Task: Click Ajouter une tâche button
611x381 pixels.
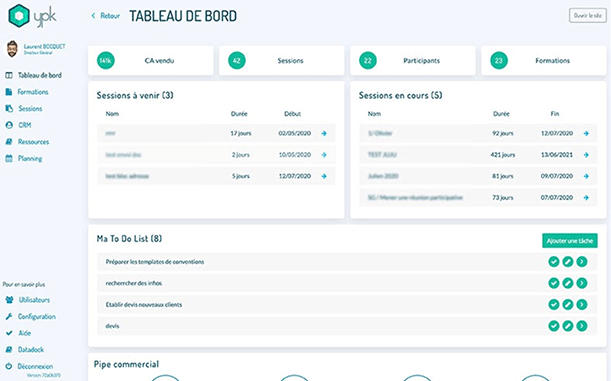Action: pos(570,241)
